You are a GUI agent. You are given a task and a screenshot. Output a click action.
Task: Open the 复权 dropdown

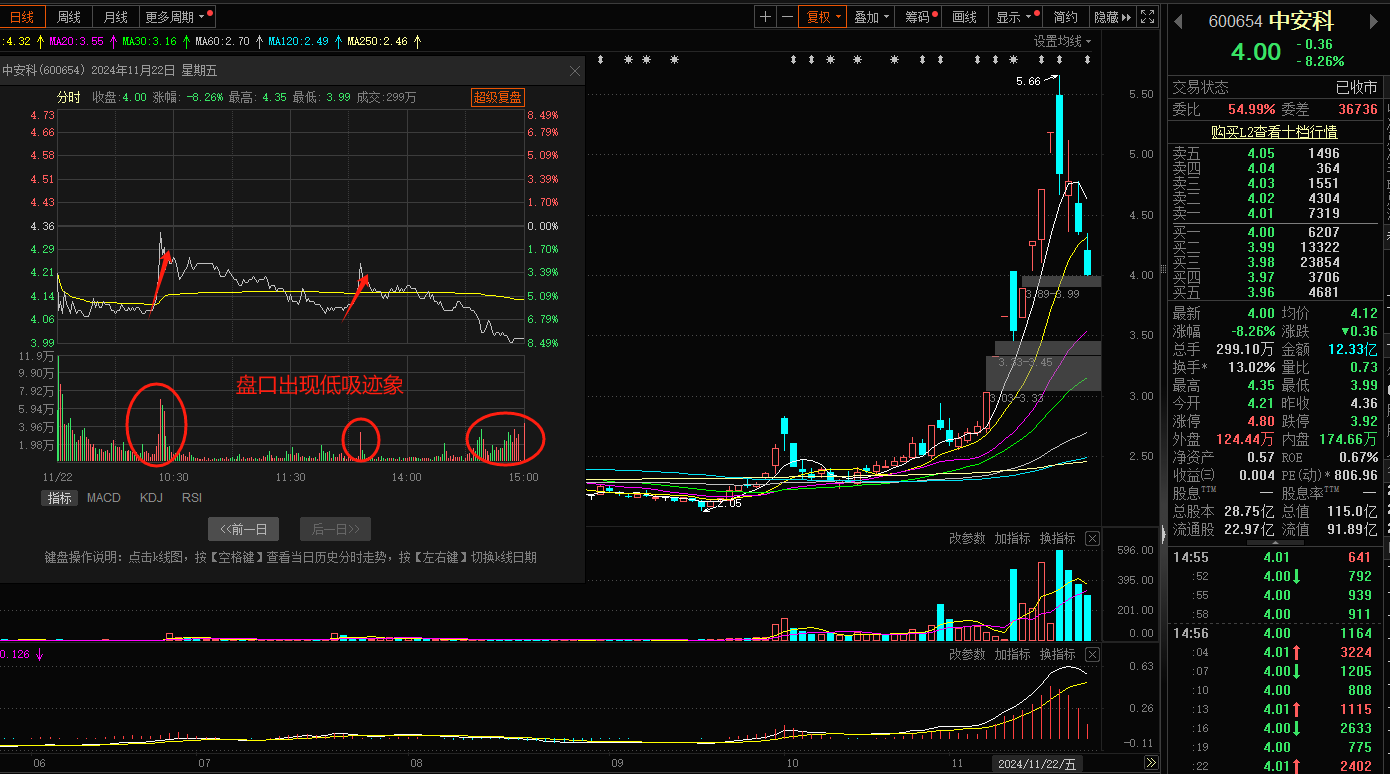point(823,17)
